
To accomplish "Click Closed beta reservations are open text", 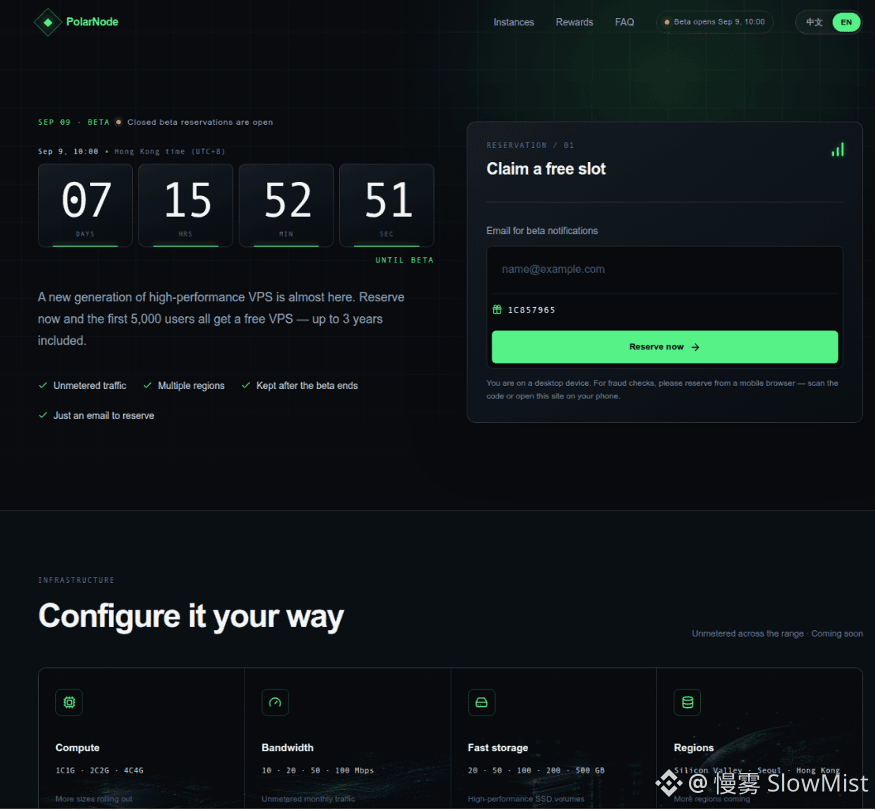I will [200, 122].
